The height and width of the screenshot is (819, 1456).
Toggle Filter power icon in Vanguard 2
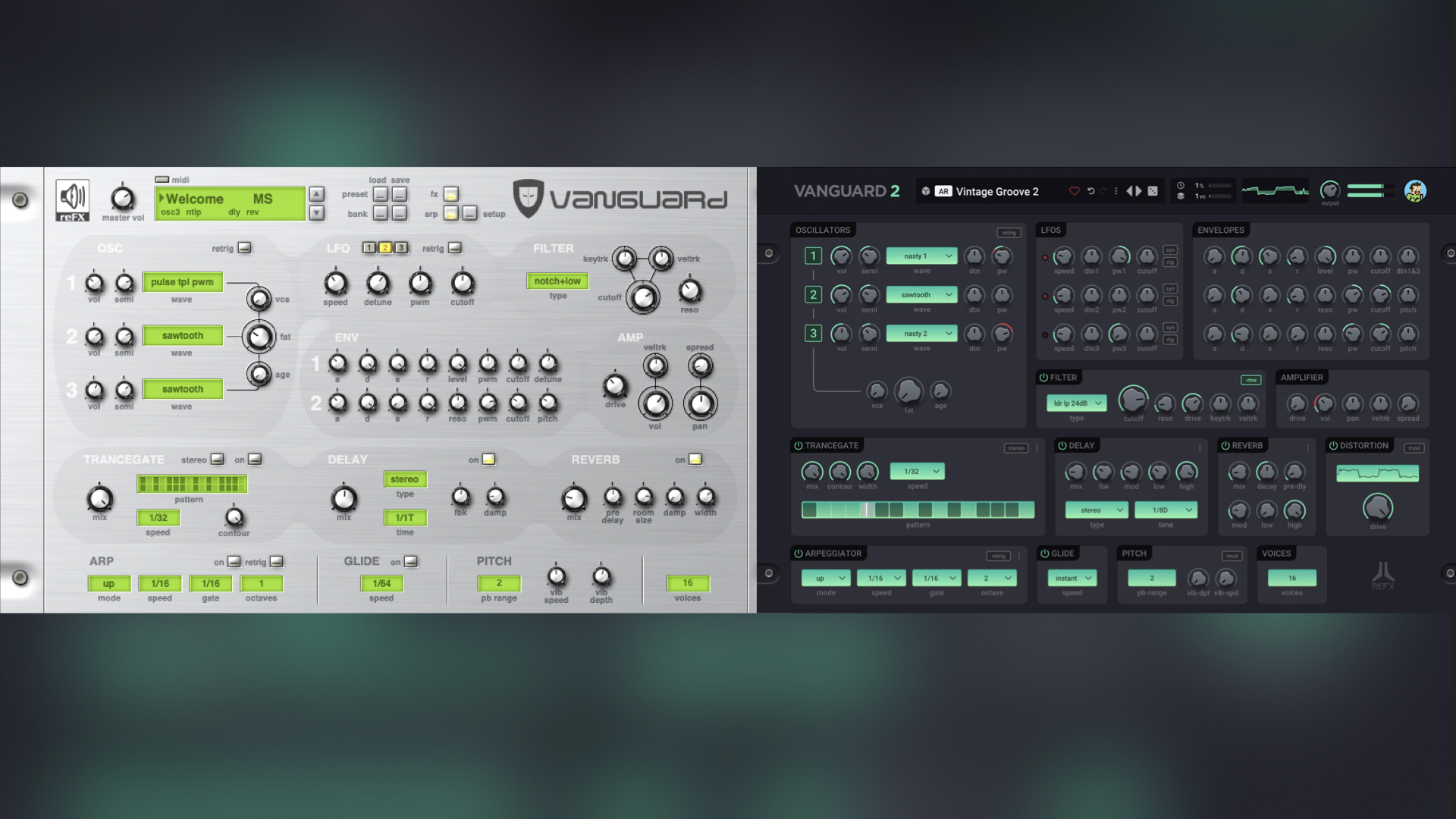1043,378
